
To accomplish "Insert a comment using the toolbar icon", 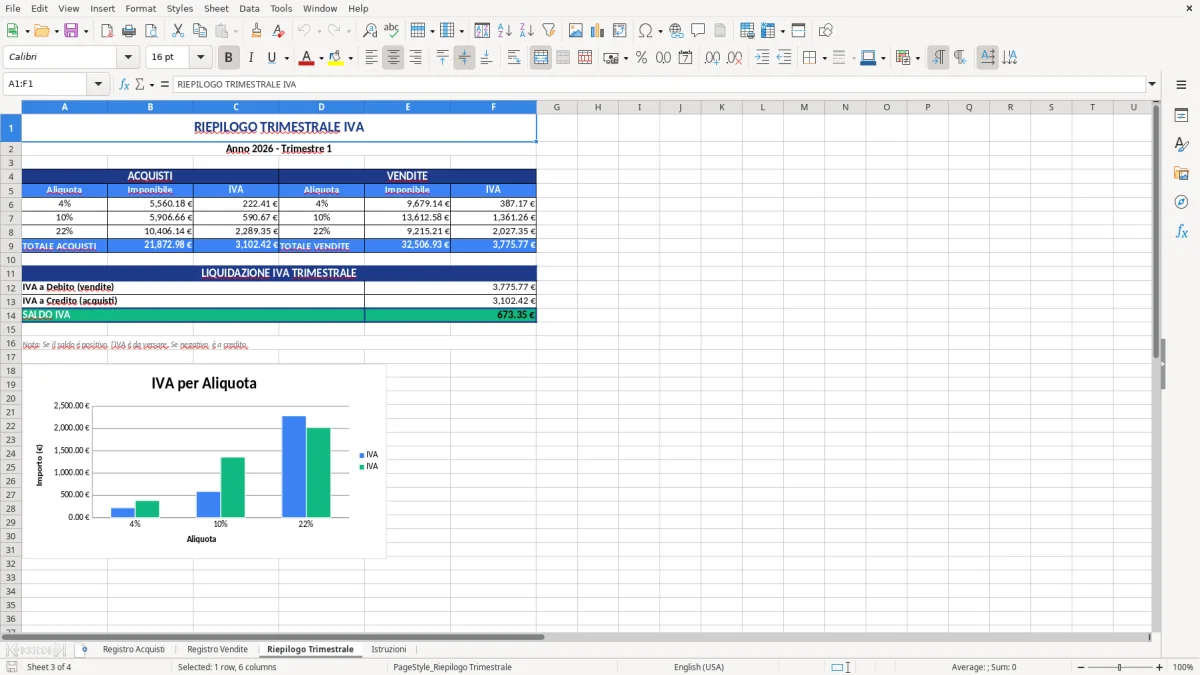I will click(698, 30).
